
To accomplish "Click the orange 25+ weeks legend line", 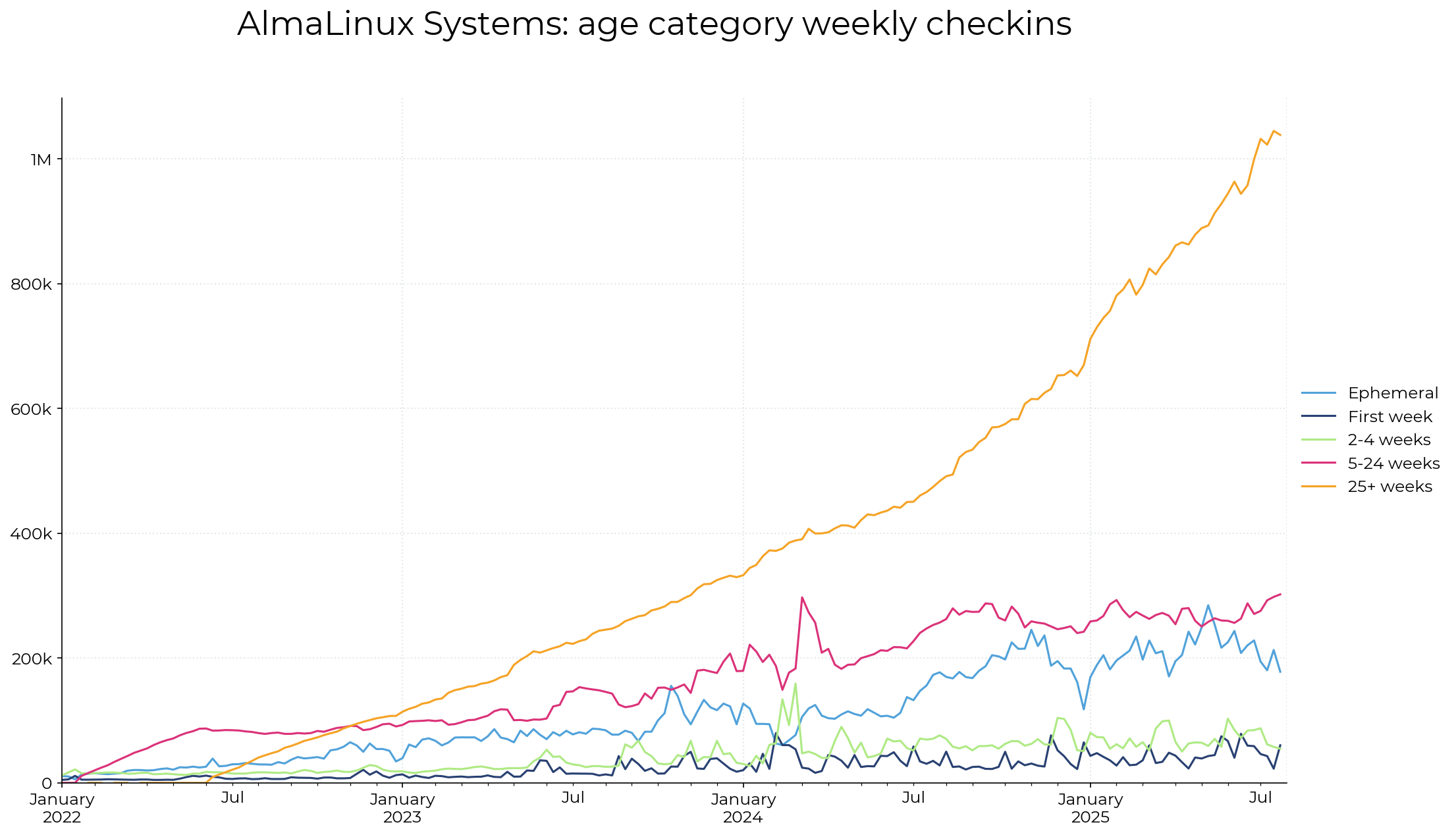I will pos(1319,487).
